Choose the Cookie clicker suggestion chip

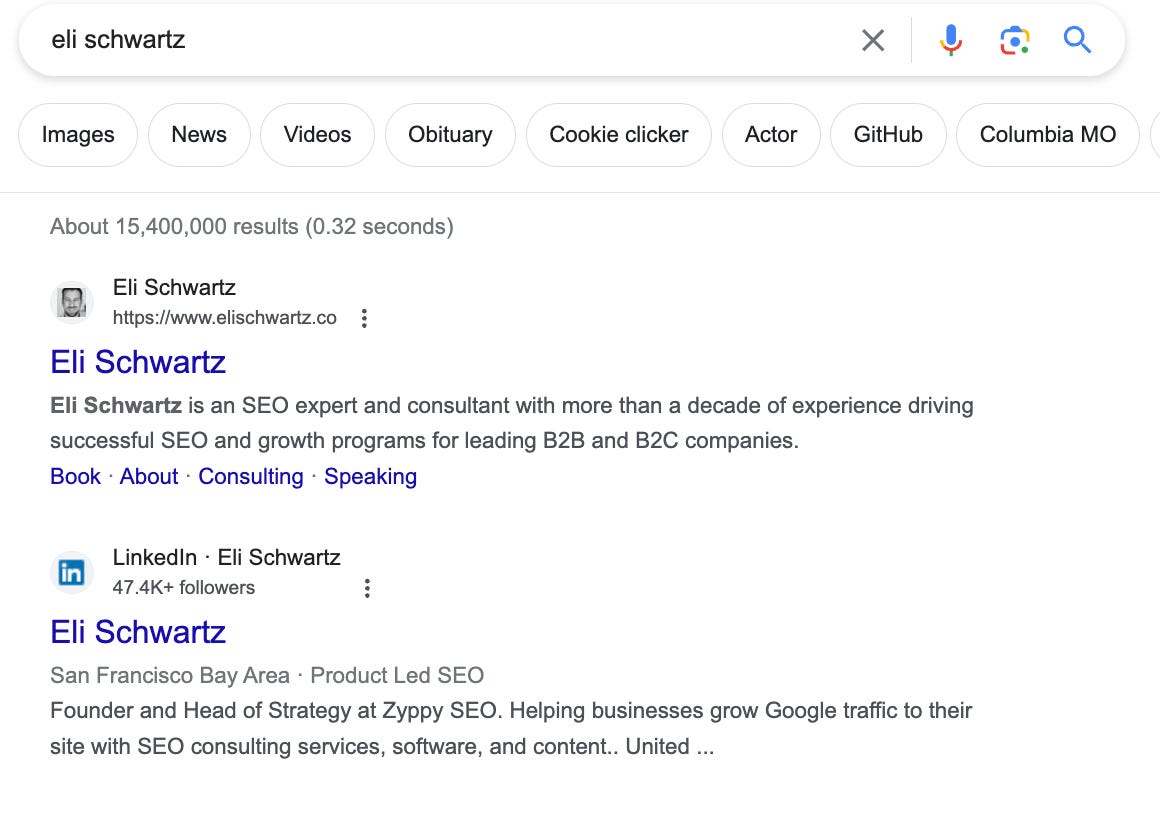coord(618,135)
